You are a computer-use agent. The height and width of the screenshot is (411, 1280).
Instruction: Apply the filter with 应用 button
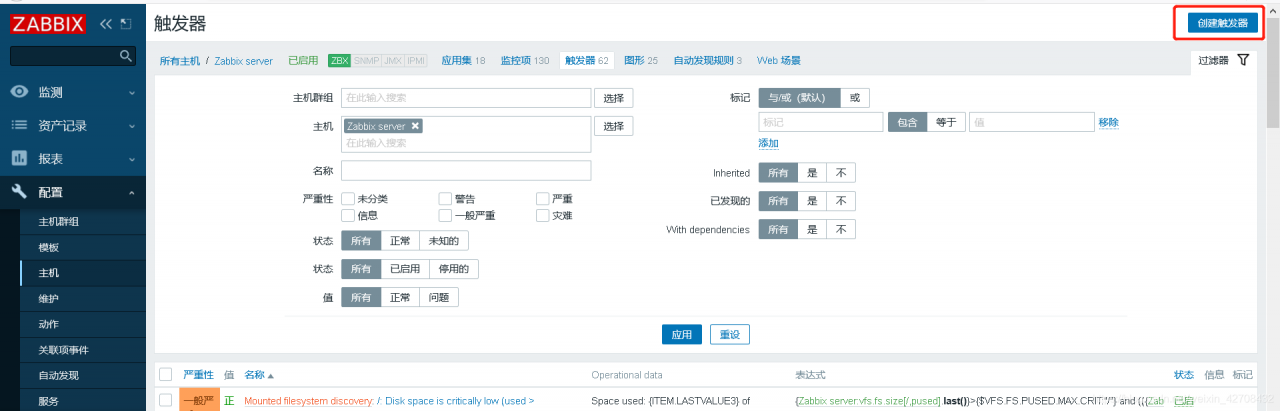point(681,334)
